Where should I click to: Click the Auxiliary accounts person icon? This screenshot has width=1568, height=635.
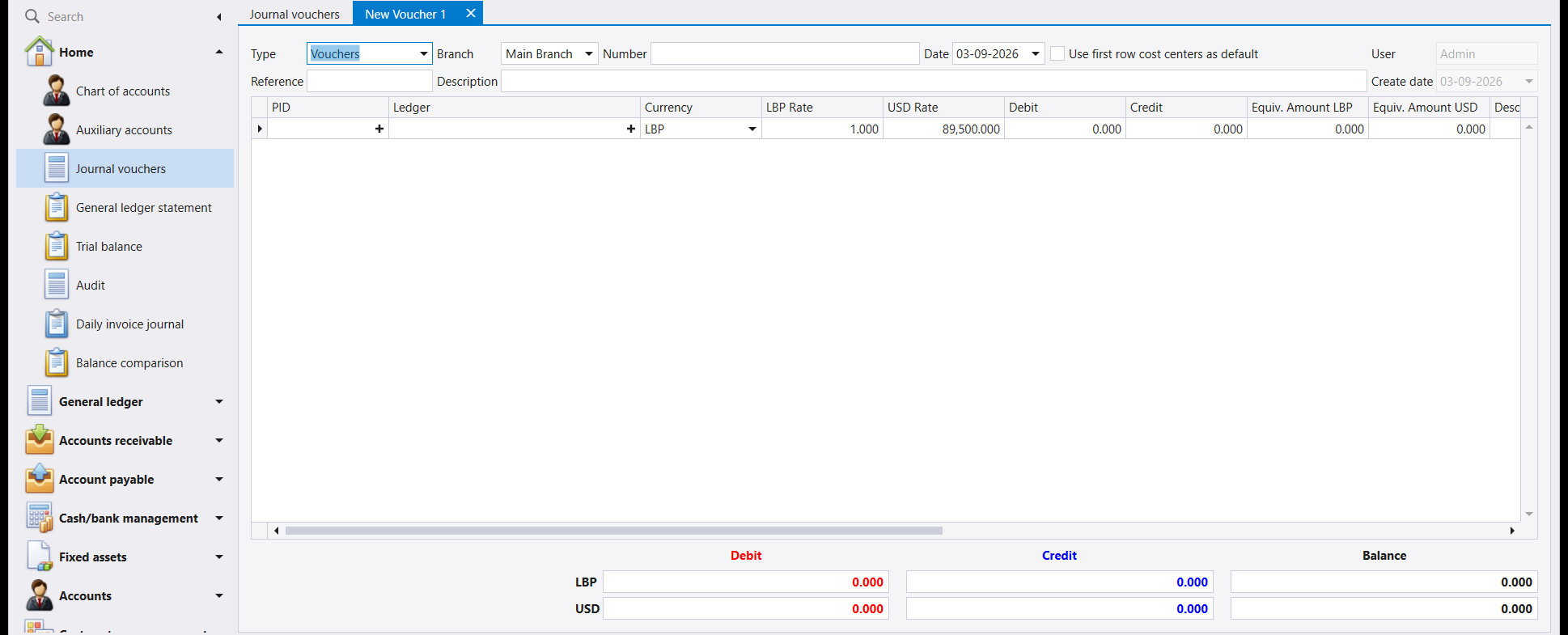pyautogui.click(x=56, y=129)
